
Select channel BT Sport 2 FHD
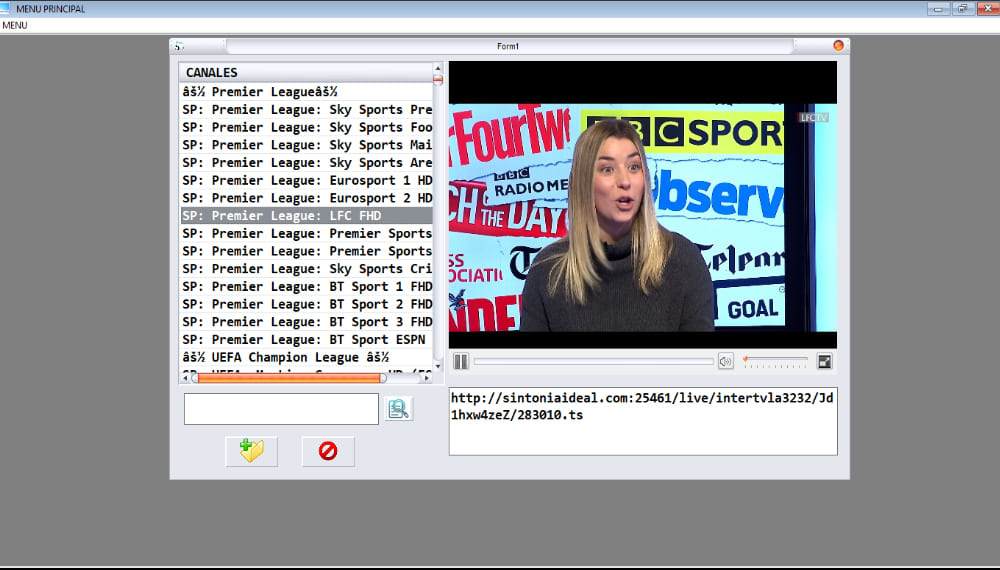306,304
